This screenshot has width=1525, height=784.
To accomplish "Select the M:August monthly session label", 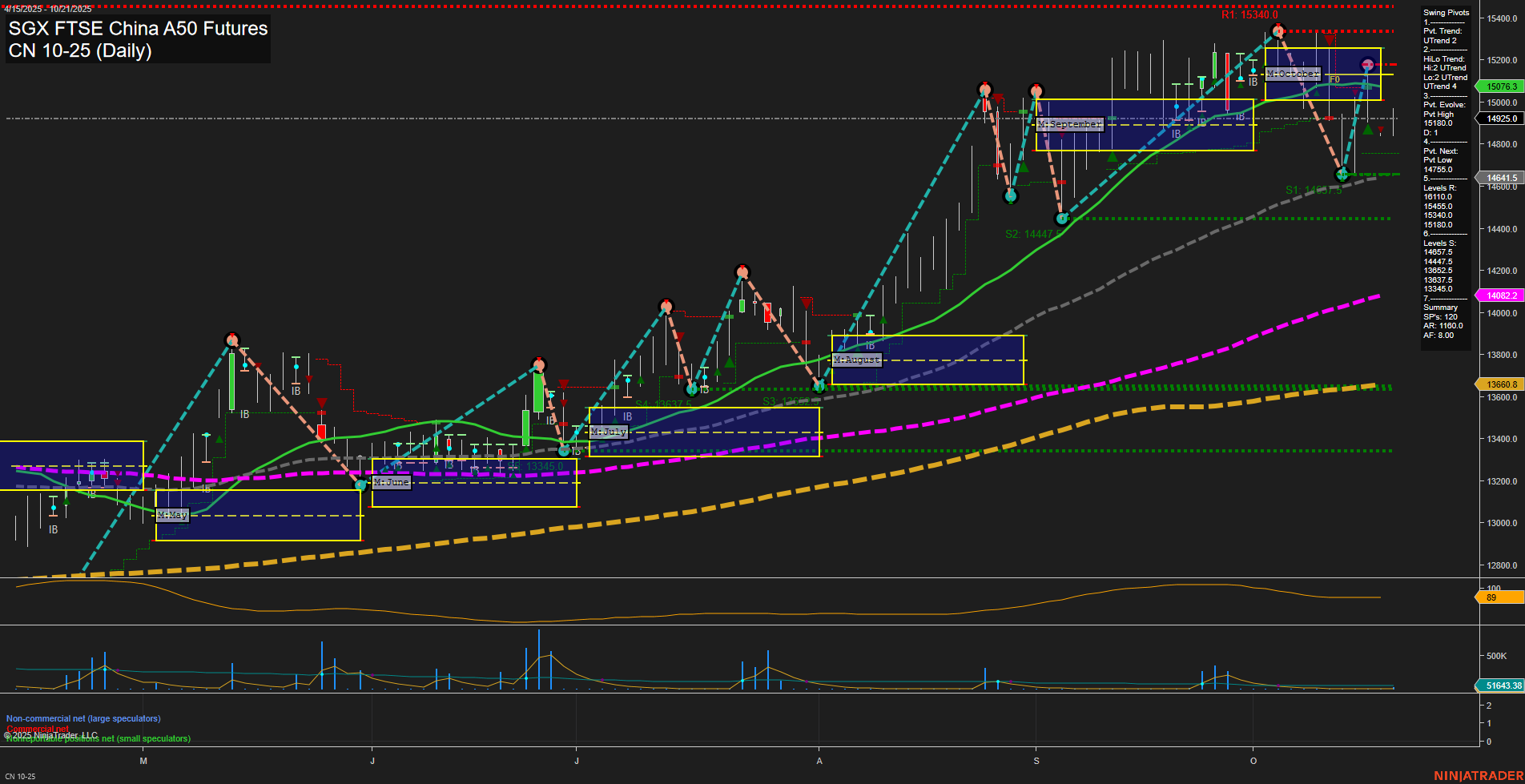I will [856, 360].
